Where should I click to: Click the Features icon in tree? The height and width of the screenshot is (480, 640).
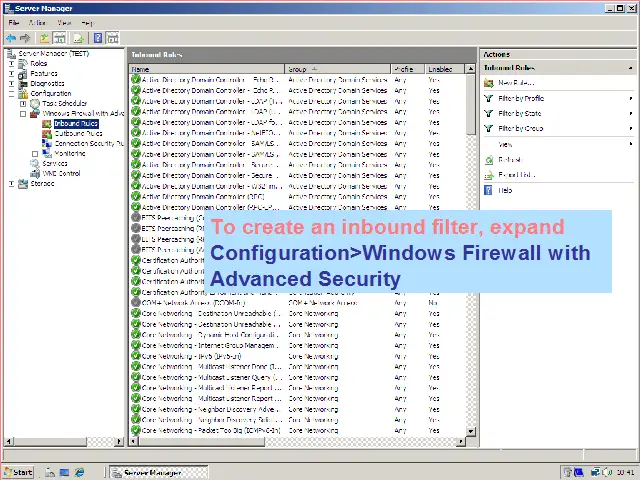23,73
